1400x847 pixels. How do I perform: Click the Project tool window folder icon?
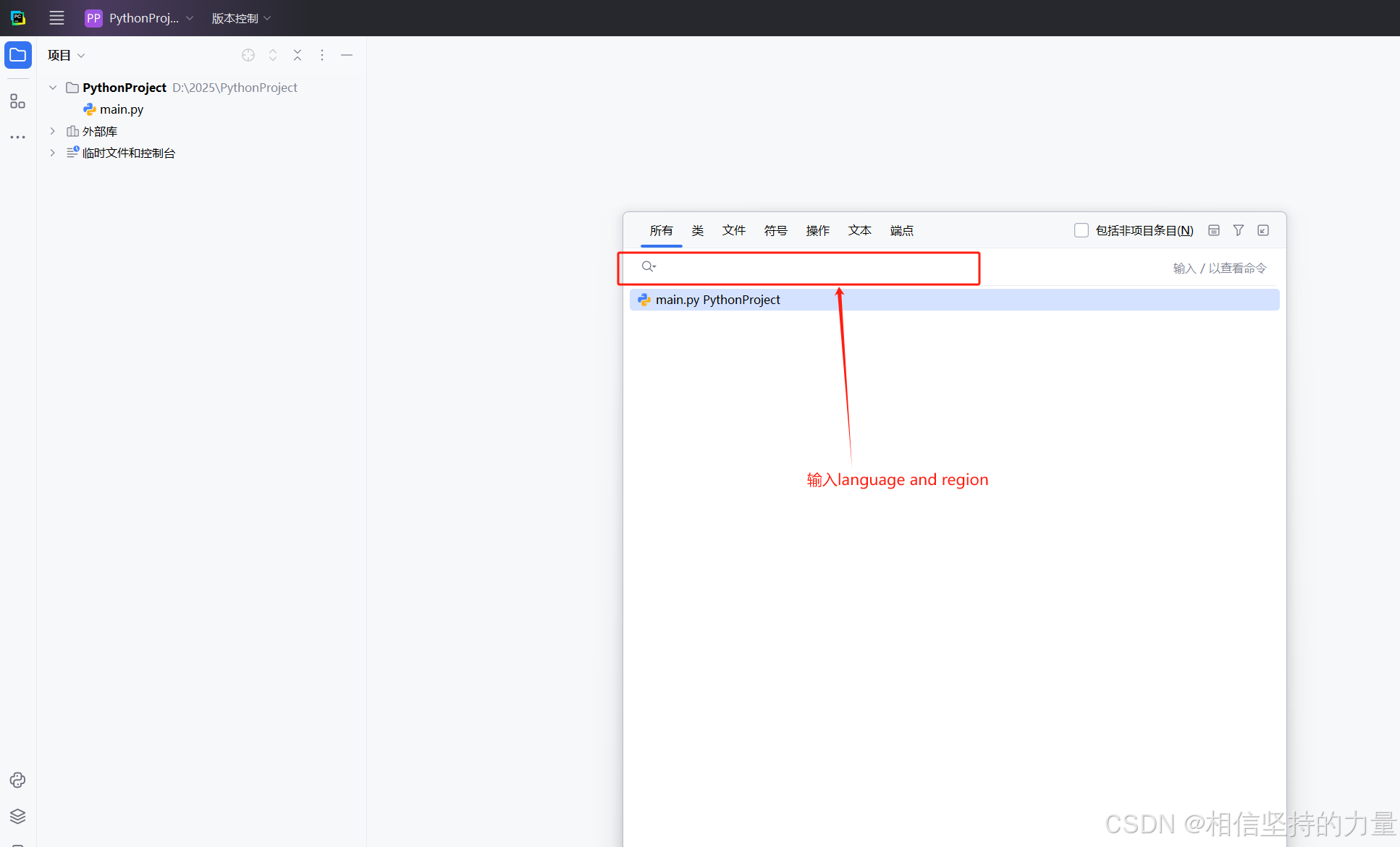[18, 55]
